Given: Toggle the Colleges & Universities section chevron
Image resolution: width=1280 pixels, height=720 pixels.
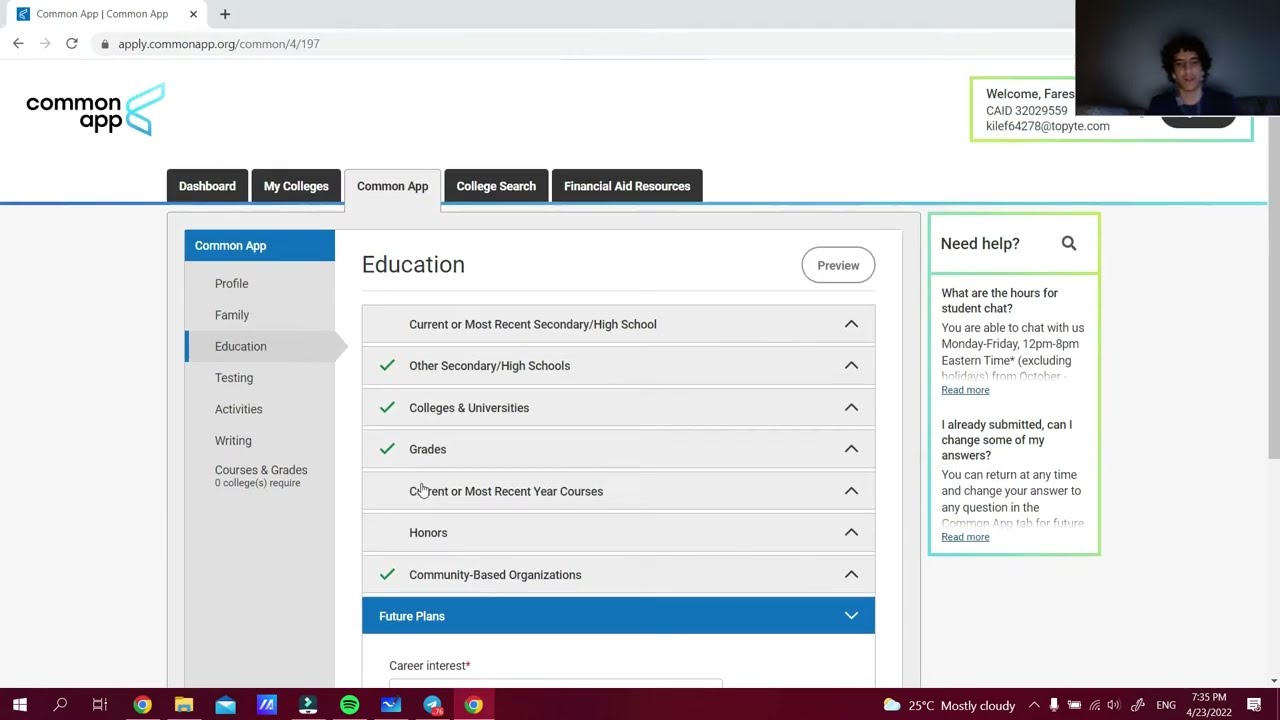Looking at the screenshot, I should tap(851, 407).
